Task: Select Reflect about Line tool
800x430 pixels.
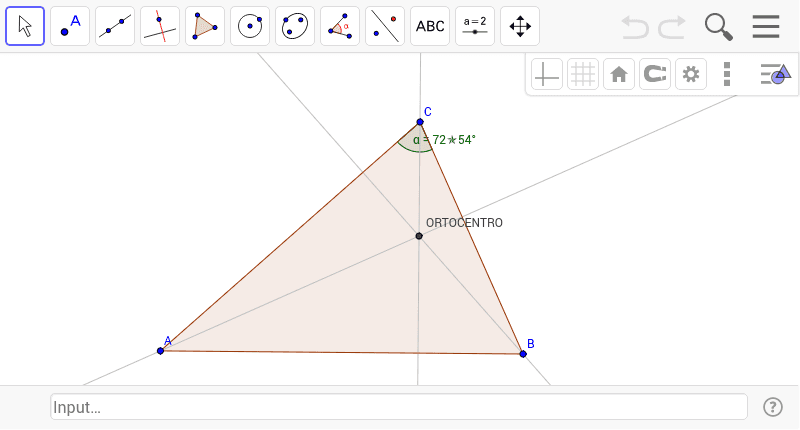Action: coord(385,26)
